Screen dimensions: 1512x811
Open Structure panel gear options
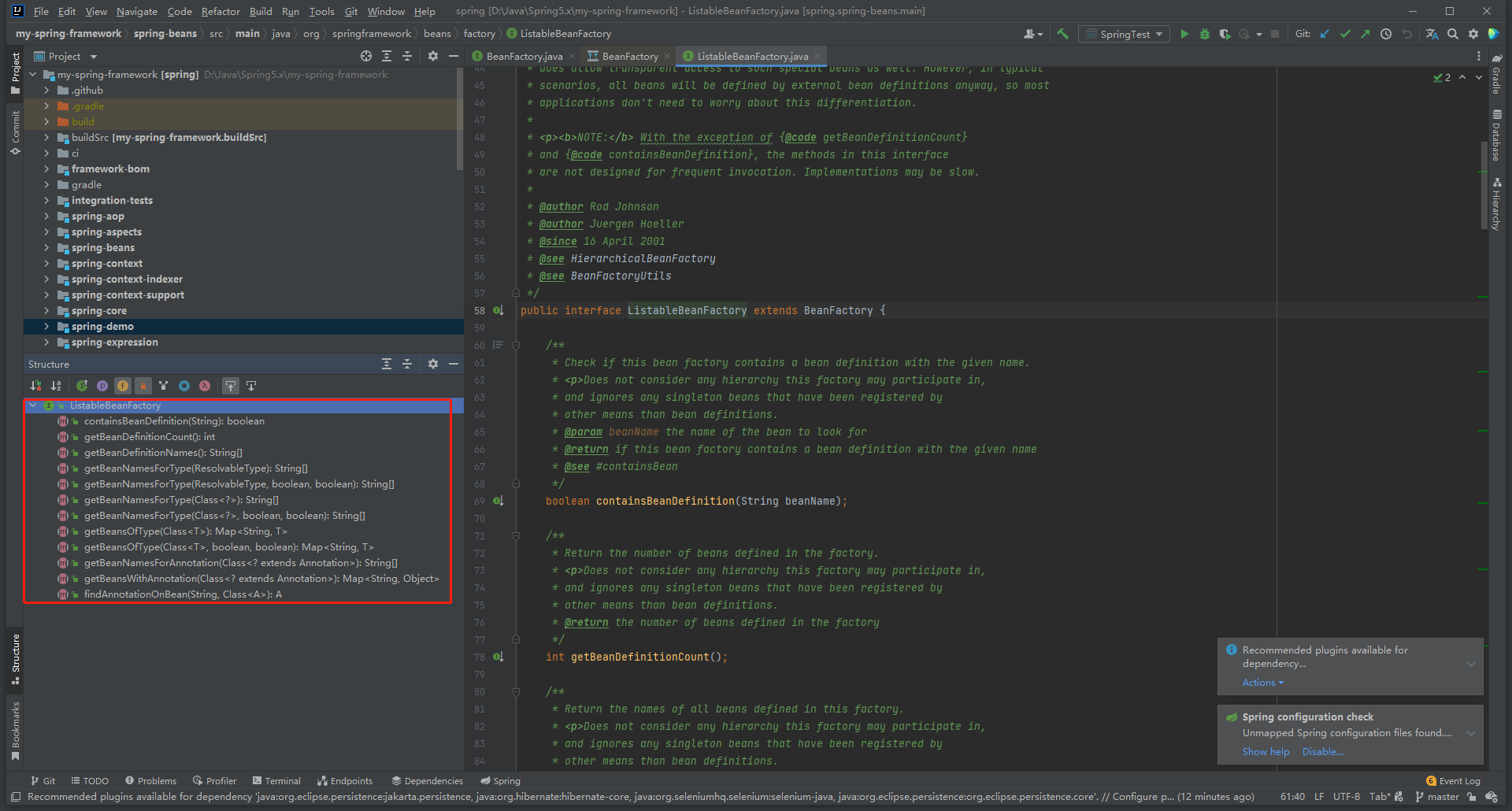(433, 364)
